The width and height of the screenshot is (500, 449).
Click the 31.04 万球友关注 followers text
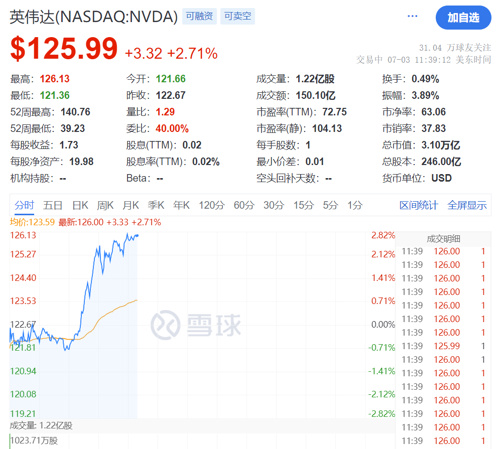455,48
